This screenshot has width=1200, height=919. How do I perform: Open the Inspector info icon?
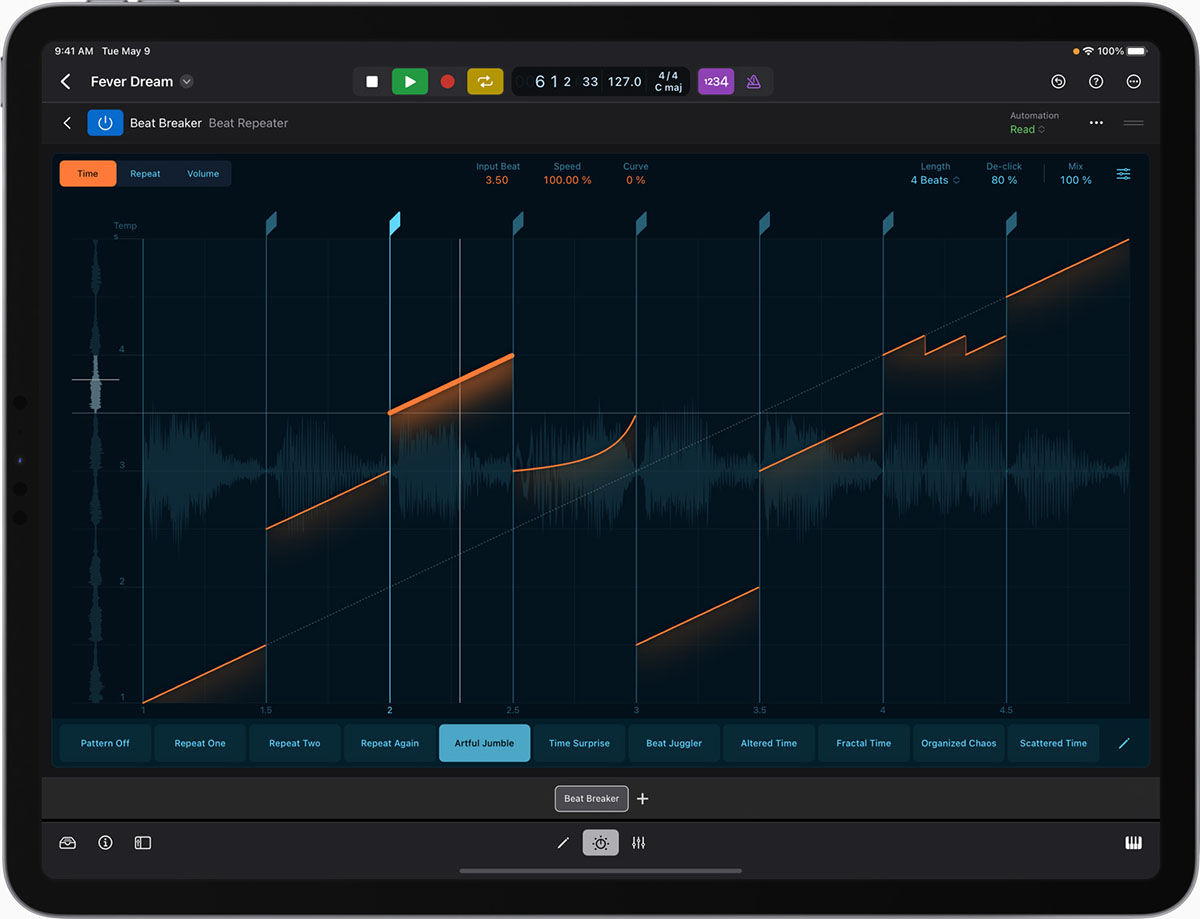[x=105, y=843]
